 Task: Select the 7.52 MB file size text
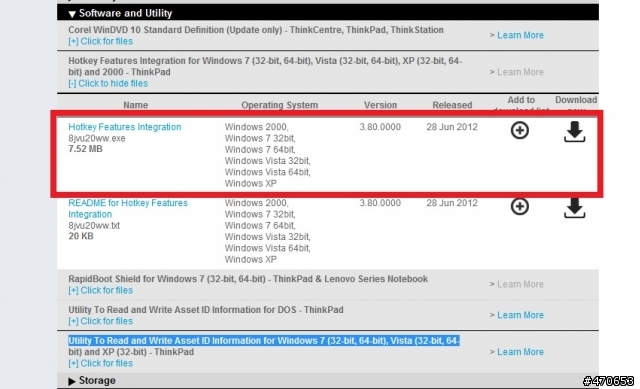(85, 149)
